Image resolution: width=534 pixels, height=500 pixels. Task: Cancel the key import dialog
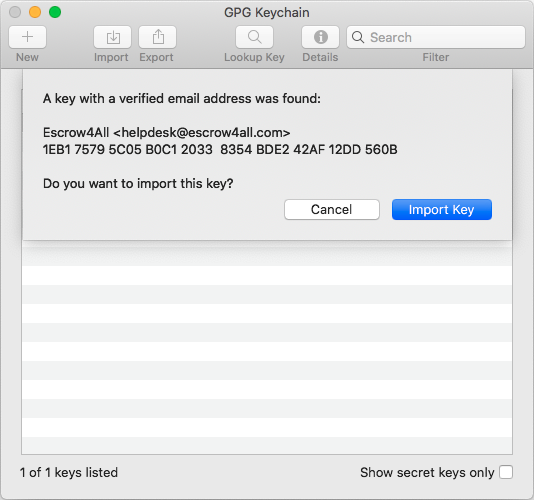point(332,209)
